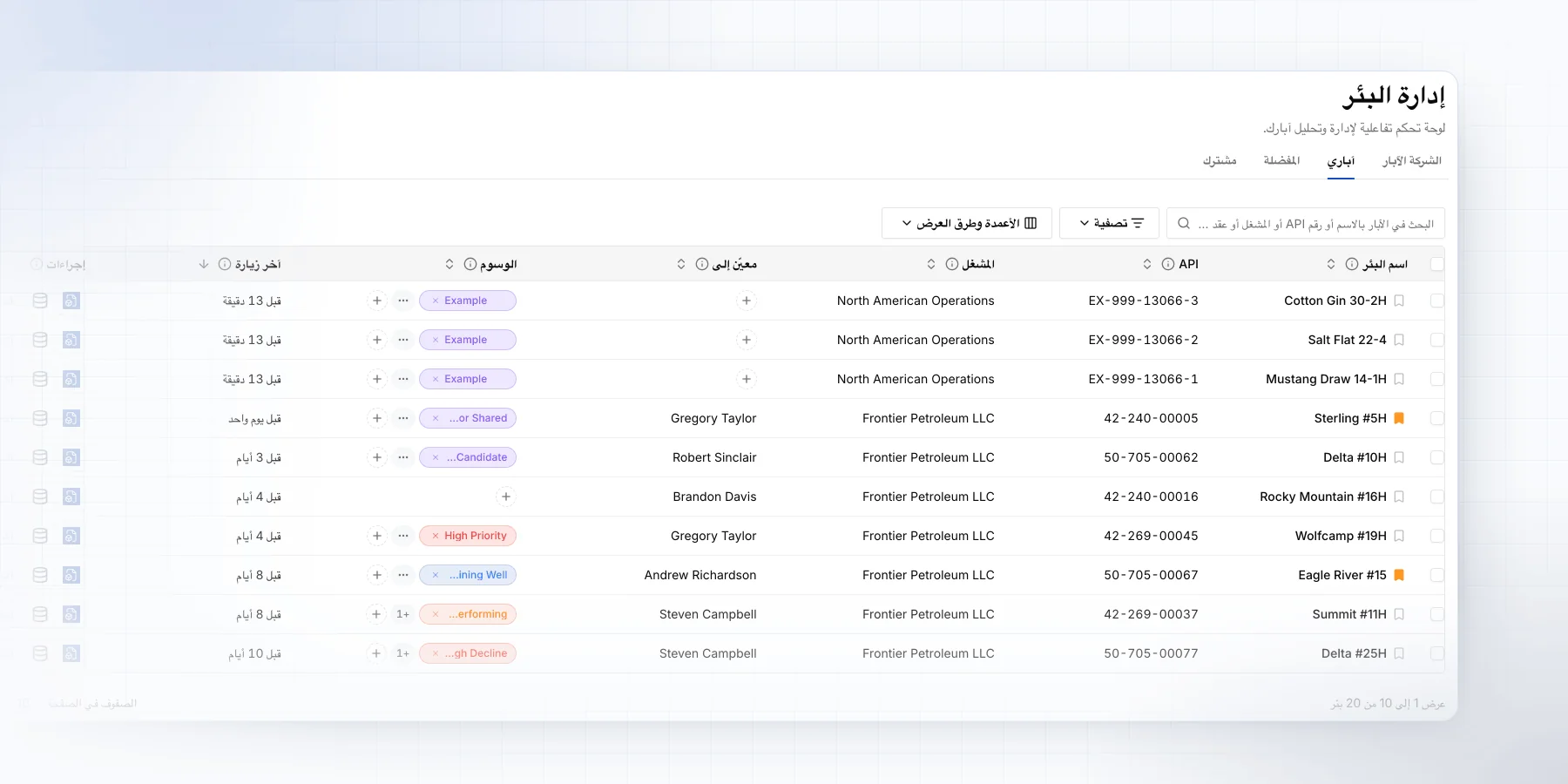1568x784 pixels.
Task: Unbookmark the Eagle River #15 well
Action: click(1399, 575)
